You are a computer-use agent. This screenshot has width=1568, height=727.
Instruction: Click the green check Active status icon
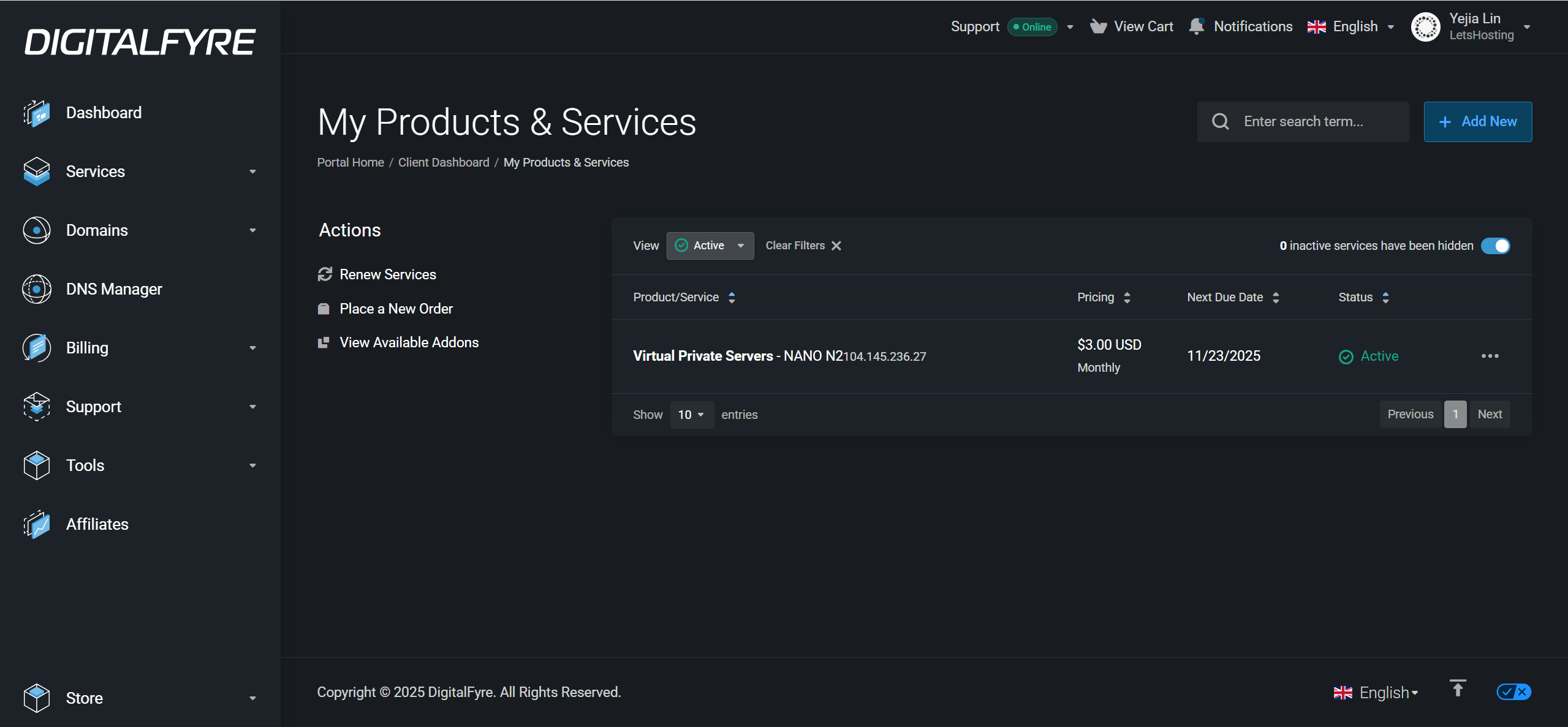[x=1346, y=356]
